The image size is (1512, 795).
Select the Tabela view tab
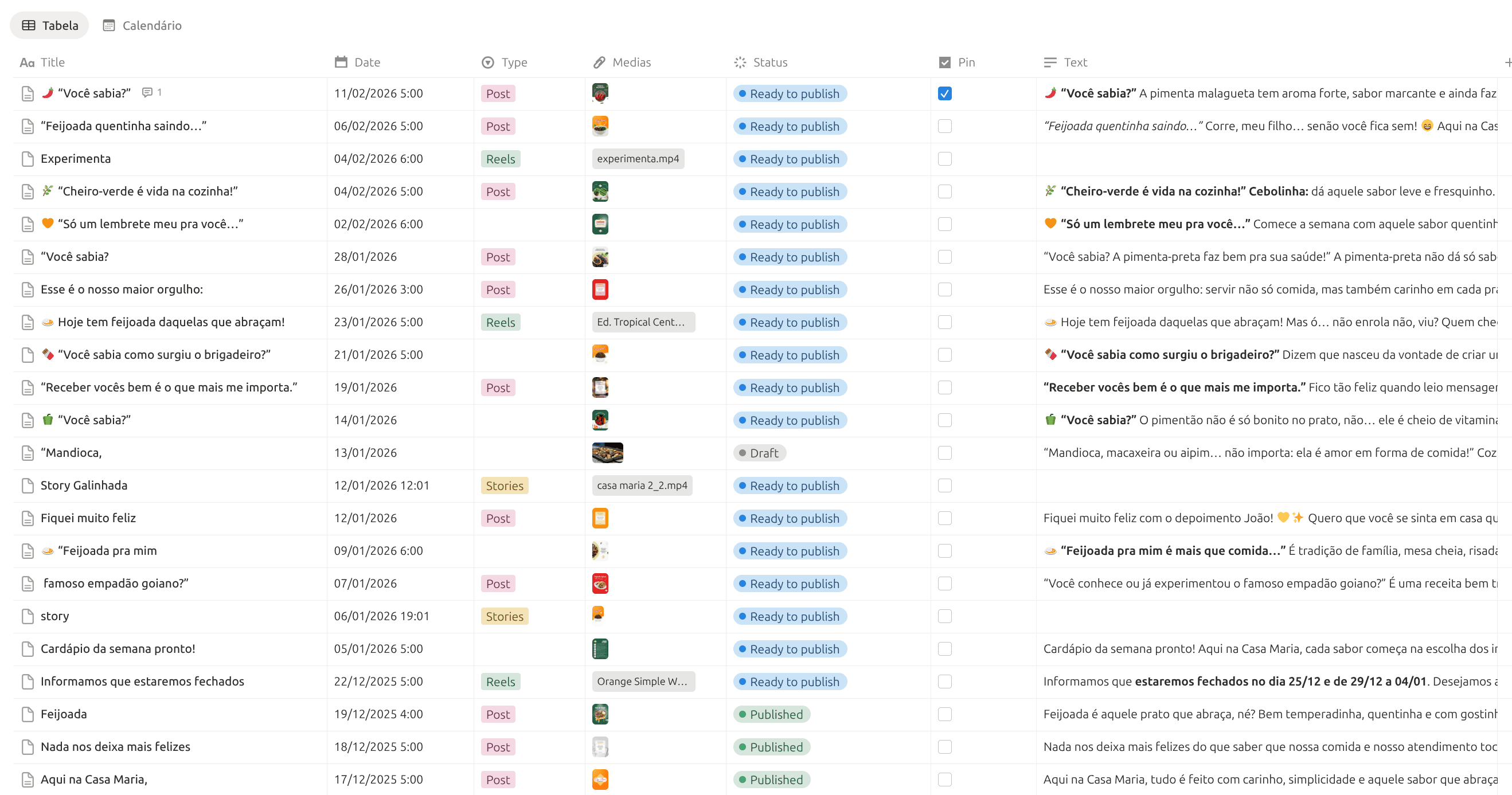click(49, 25)
